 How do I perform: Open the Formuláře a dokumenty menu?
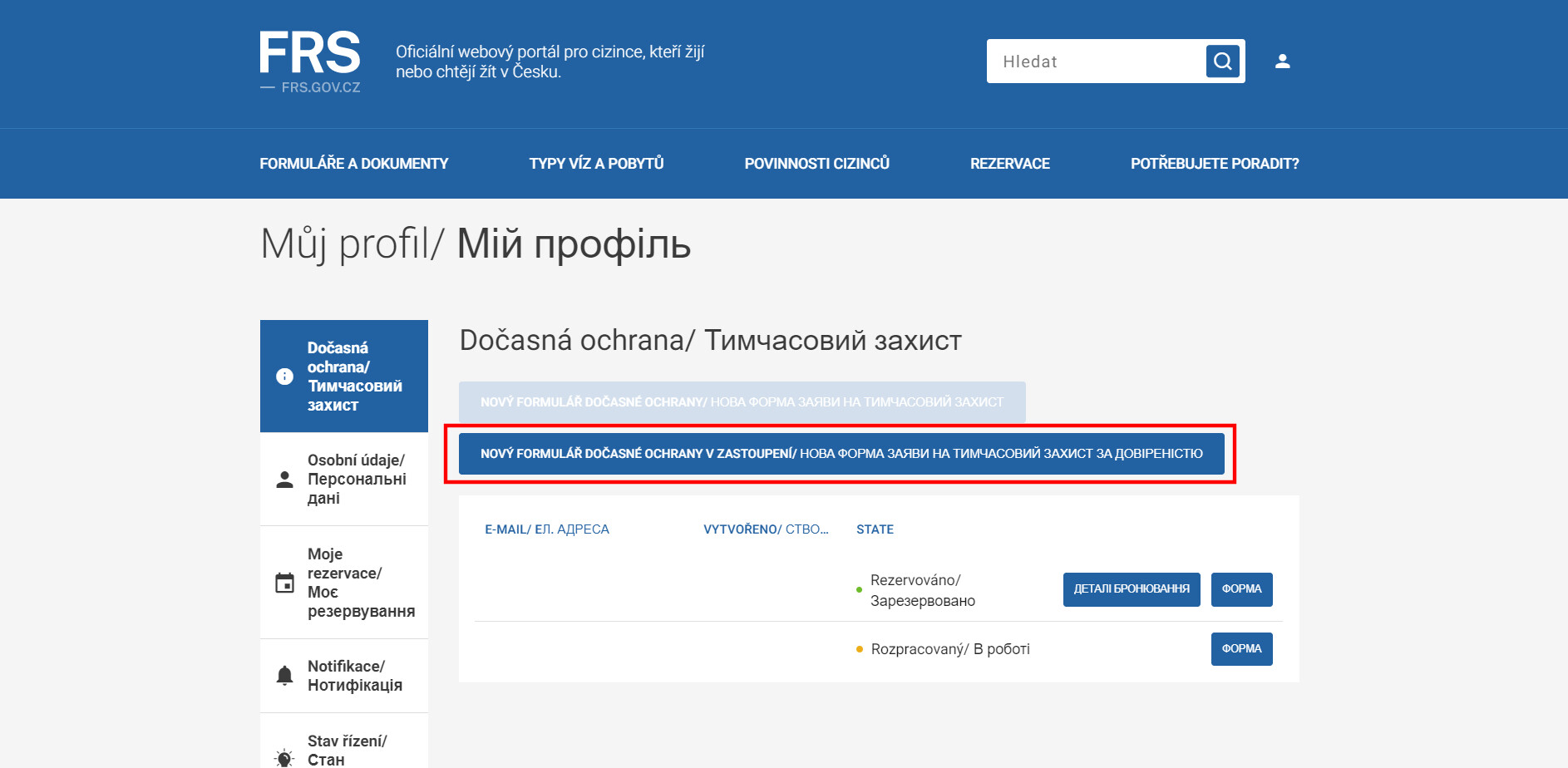354,164
